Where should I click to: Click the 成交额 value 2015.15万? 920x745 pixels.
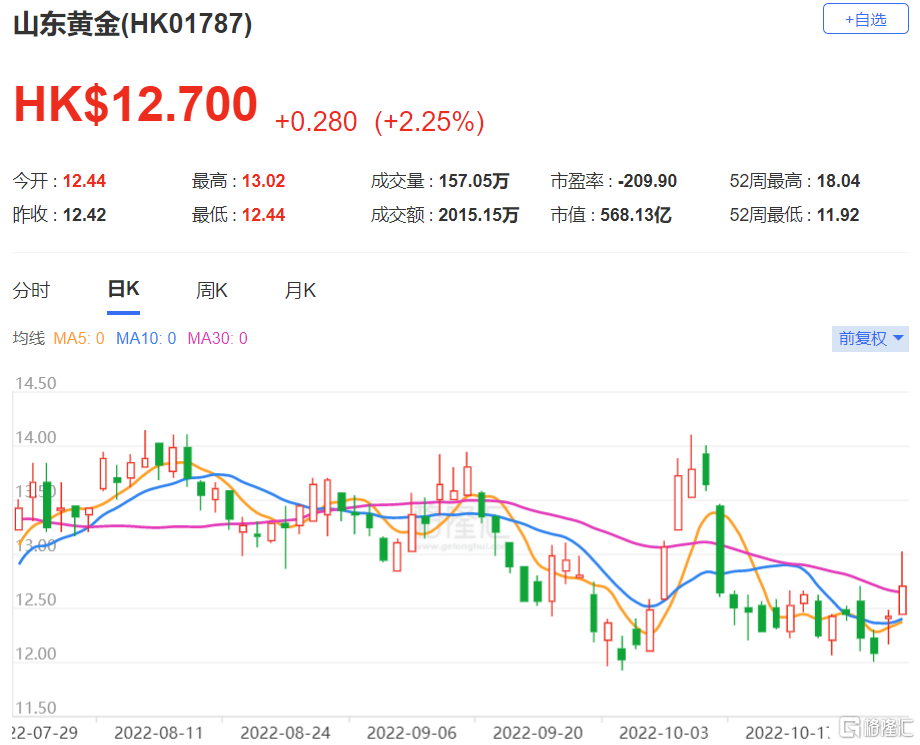(479, 215)
